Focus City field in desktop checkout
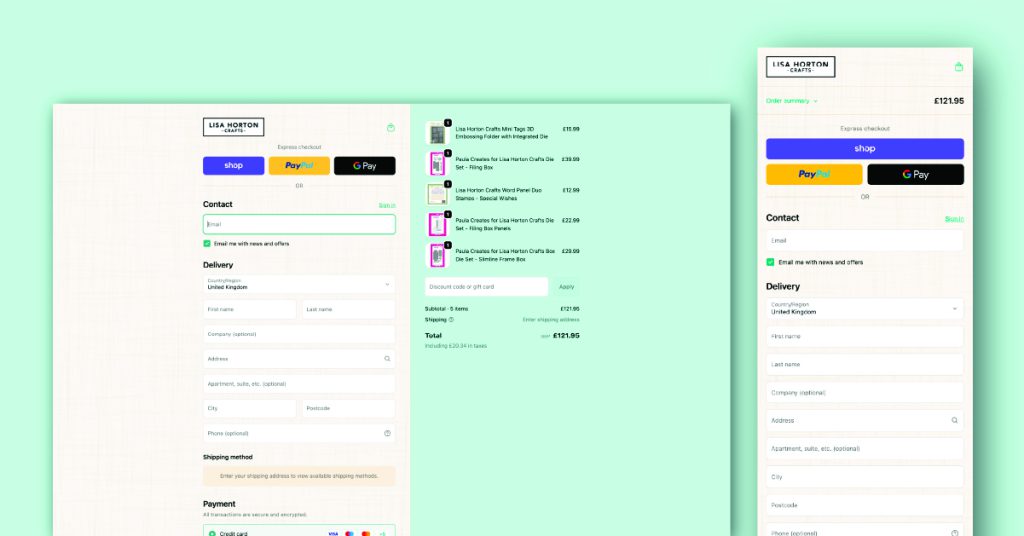This screenshot has height=536, width=1024. [x=249, y=409]
